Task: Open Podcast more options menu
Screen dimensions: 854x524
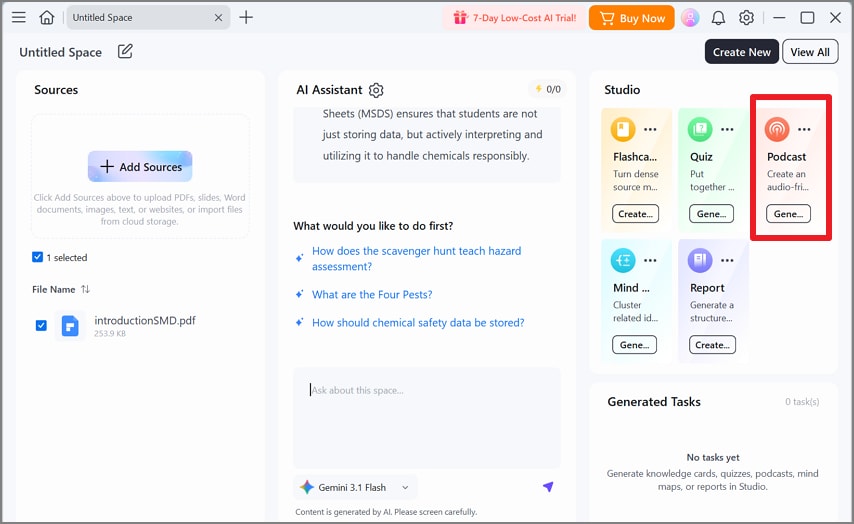Action: (x=804, y=129)
